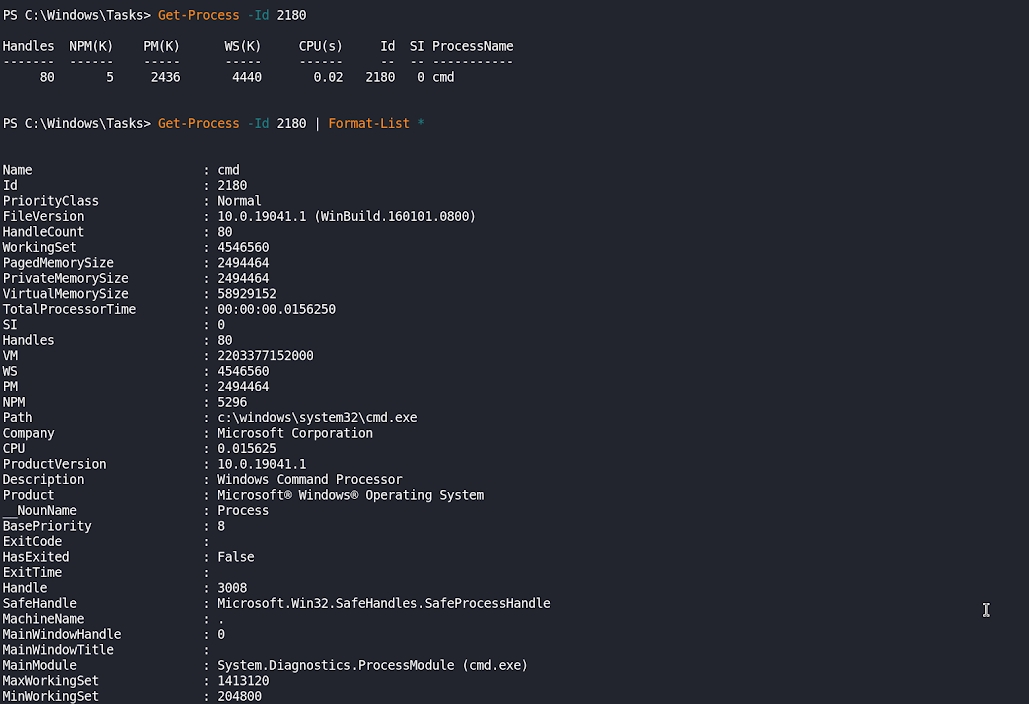Click the "PrivateMemorySize" property label
This screenshot has width=1029, height=704.
coord(66,278)
